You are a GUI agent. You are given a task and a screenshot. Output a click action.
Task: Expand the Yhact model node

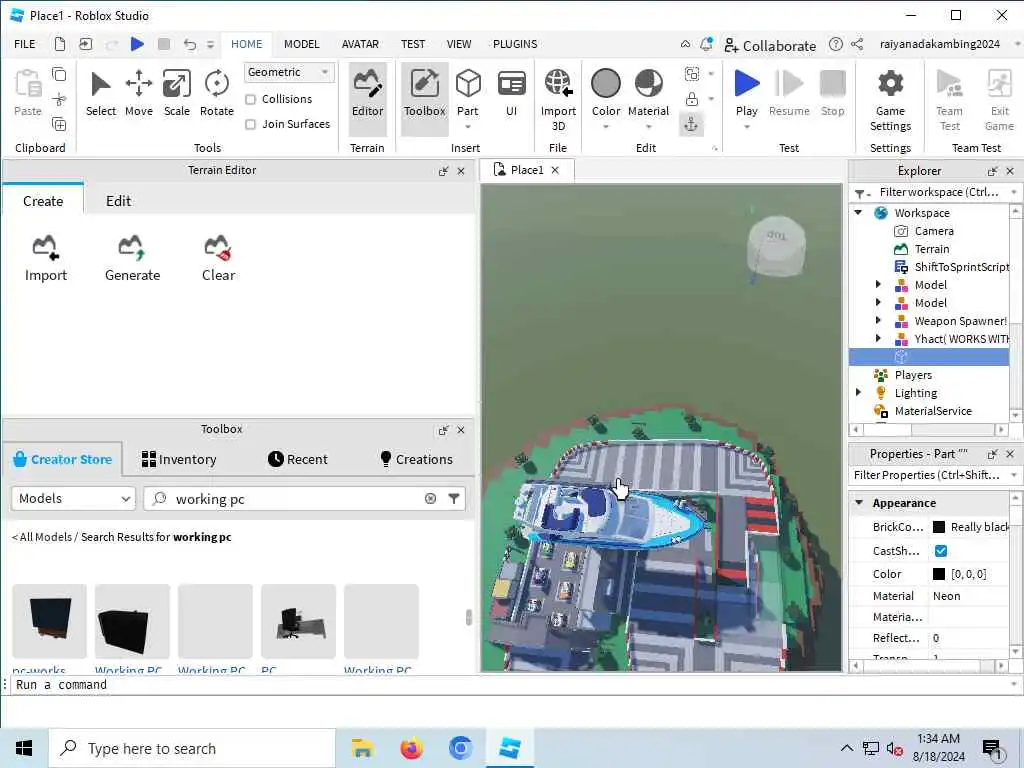(878, 338)
